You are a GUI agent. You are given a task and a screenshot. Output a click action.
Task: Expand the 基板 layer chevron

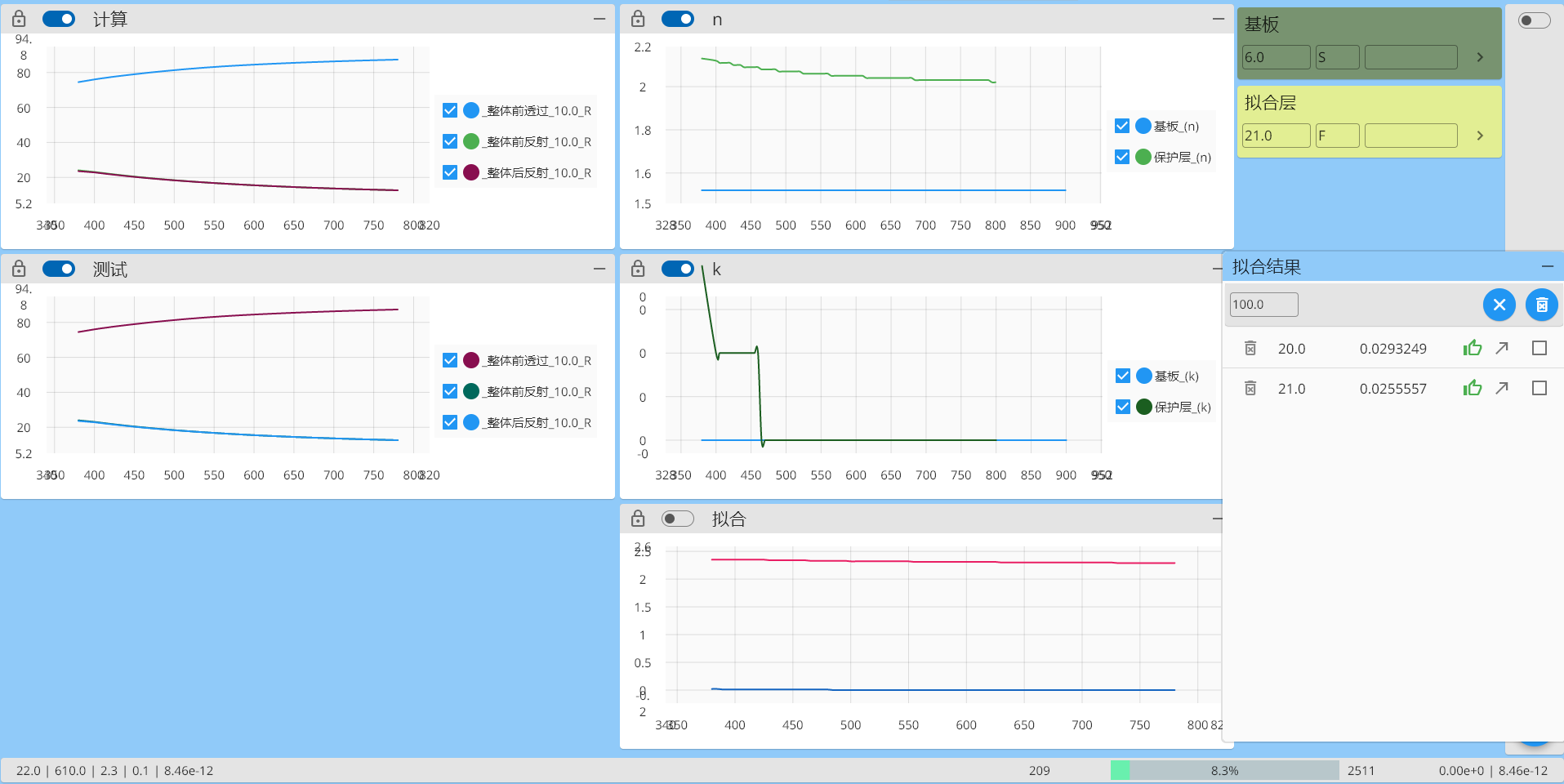1480,57
